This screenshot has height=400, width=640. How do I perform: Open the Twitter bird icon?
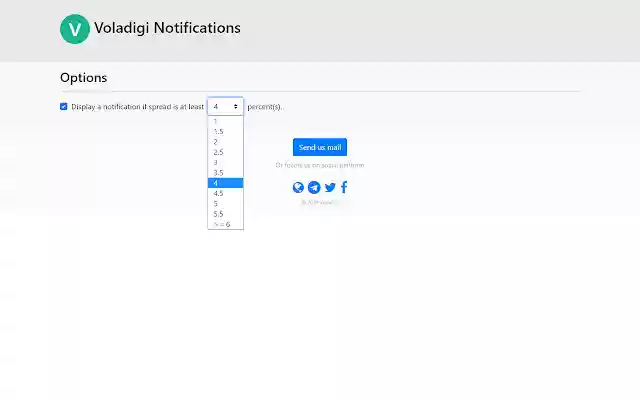coord(330,187)
